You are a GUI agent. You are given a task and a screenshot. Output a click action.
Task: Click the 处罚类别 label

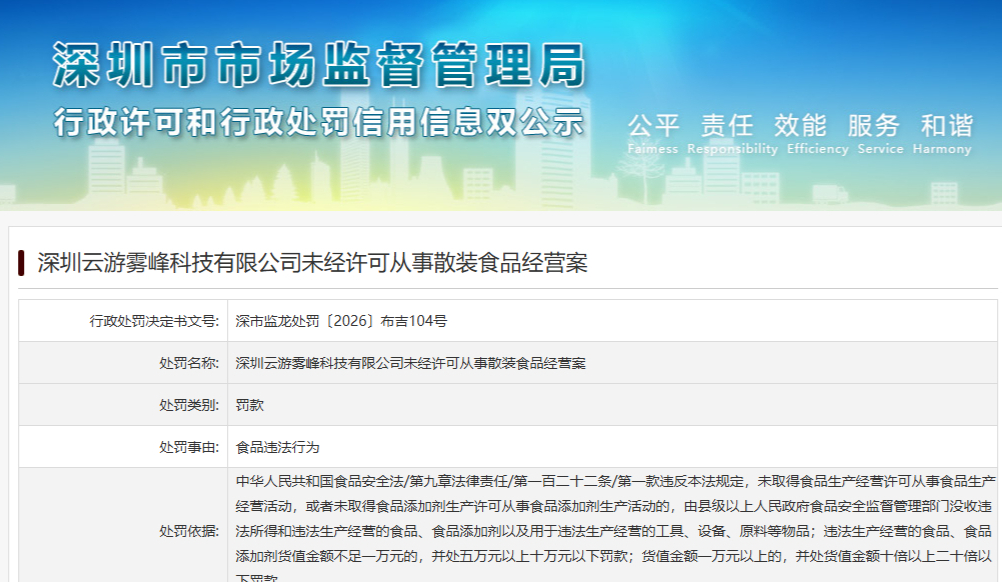coord(189,405)
